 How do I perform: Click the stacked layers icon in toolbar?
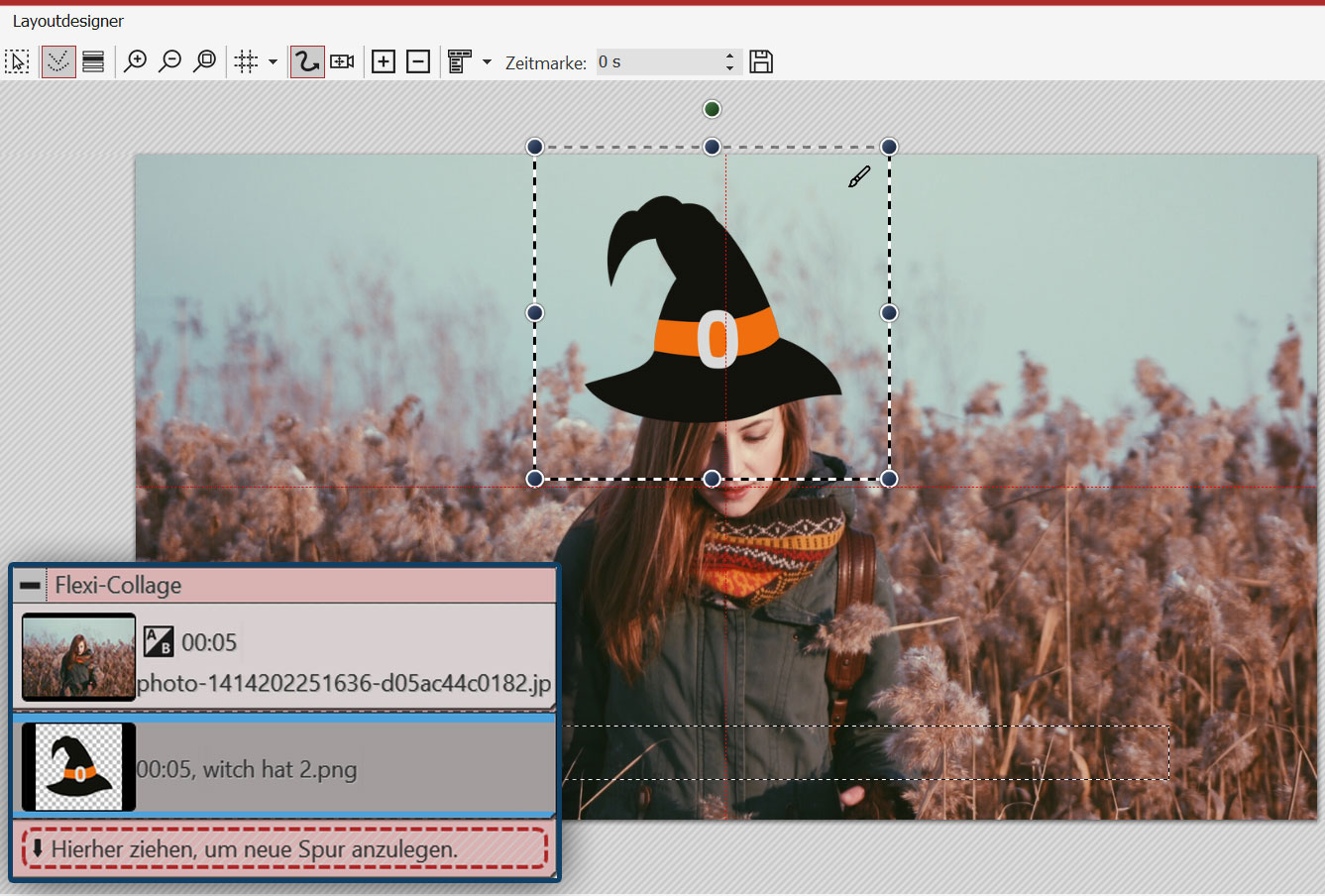(93, 62)
